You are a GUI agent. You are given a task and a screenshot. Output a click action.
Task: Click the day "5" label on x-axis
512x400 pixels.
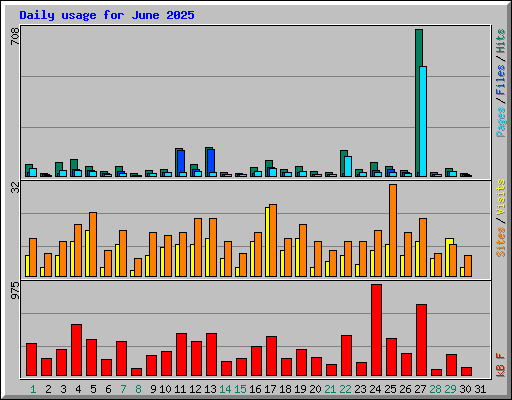pyautogui.click(x=93, y=389)
